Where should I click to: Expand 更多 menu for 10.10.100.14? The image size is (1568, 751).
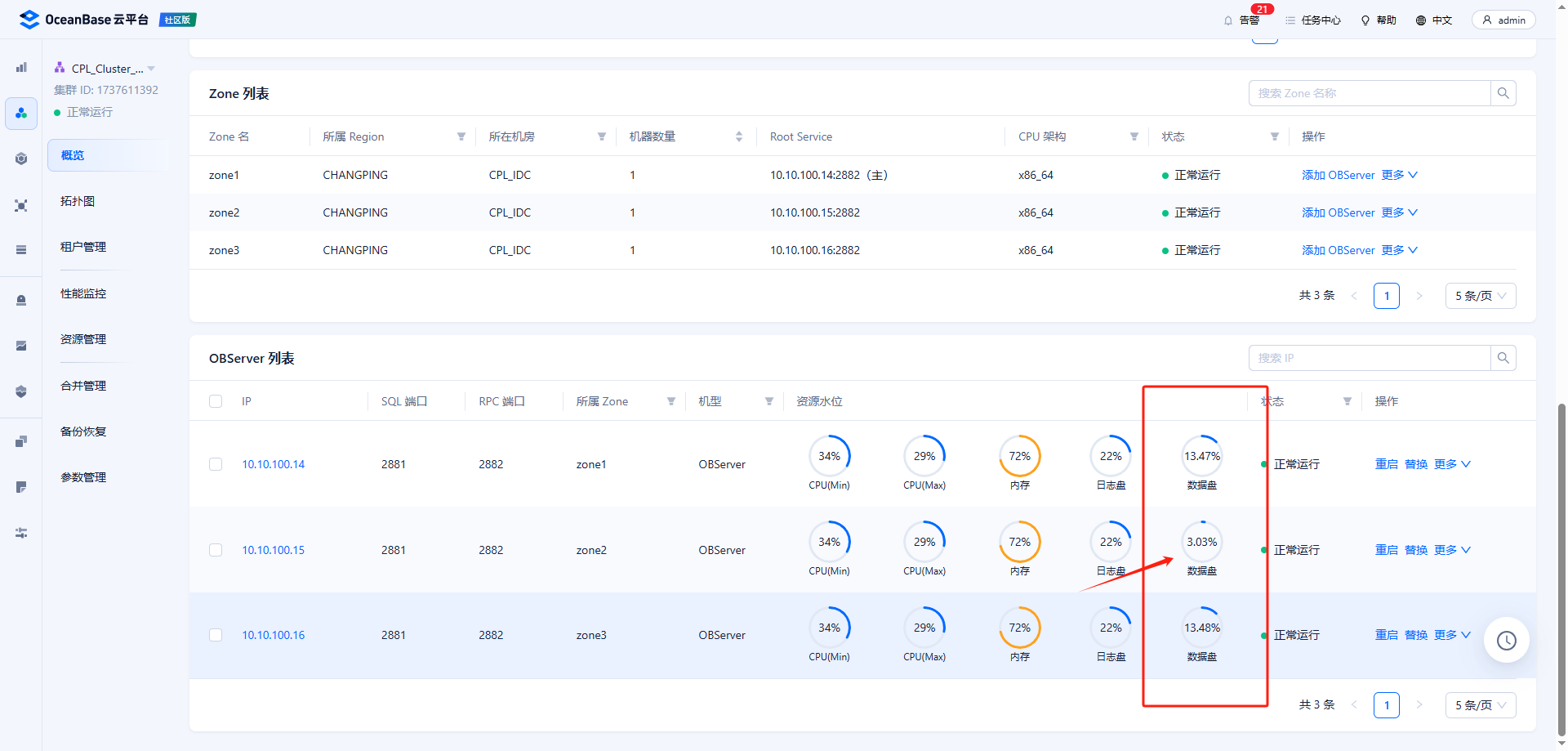(1452, 464)
